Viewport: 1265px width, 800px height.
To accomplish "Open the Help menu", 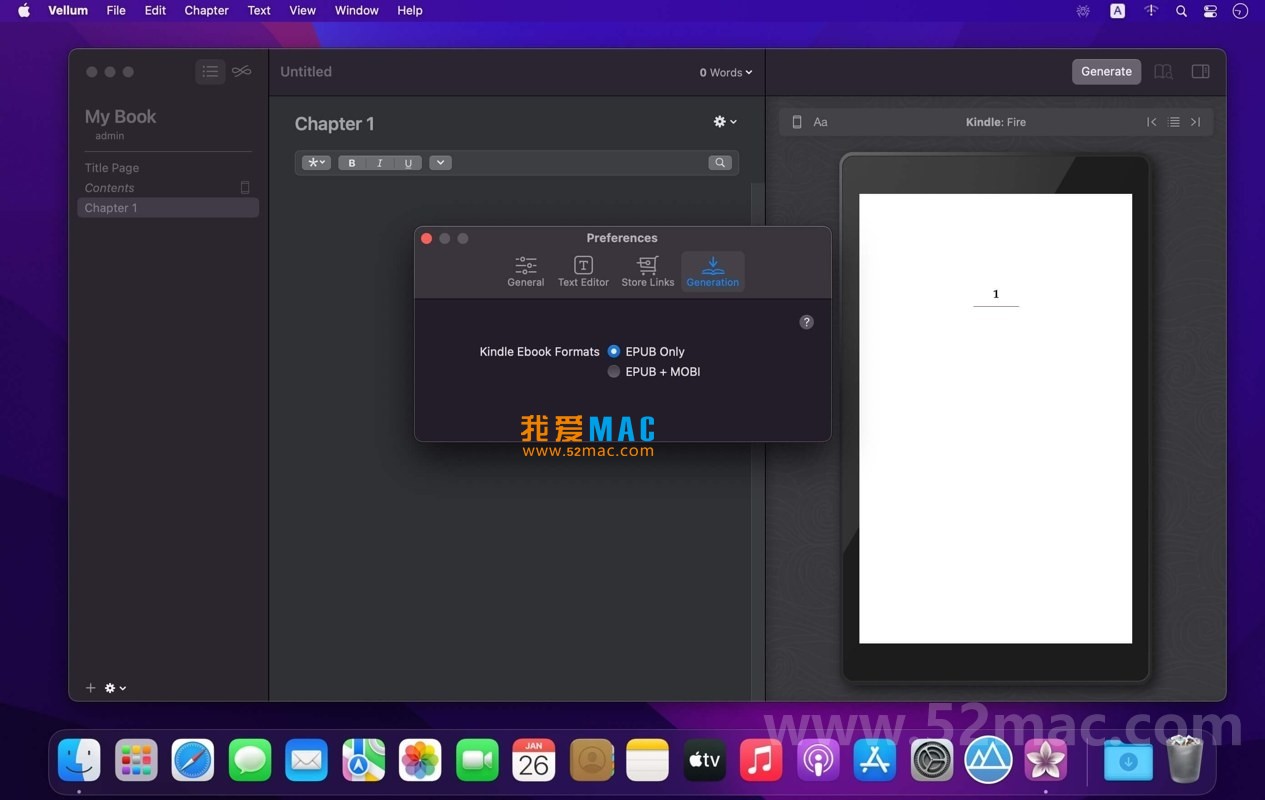I will (410, 10).
